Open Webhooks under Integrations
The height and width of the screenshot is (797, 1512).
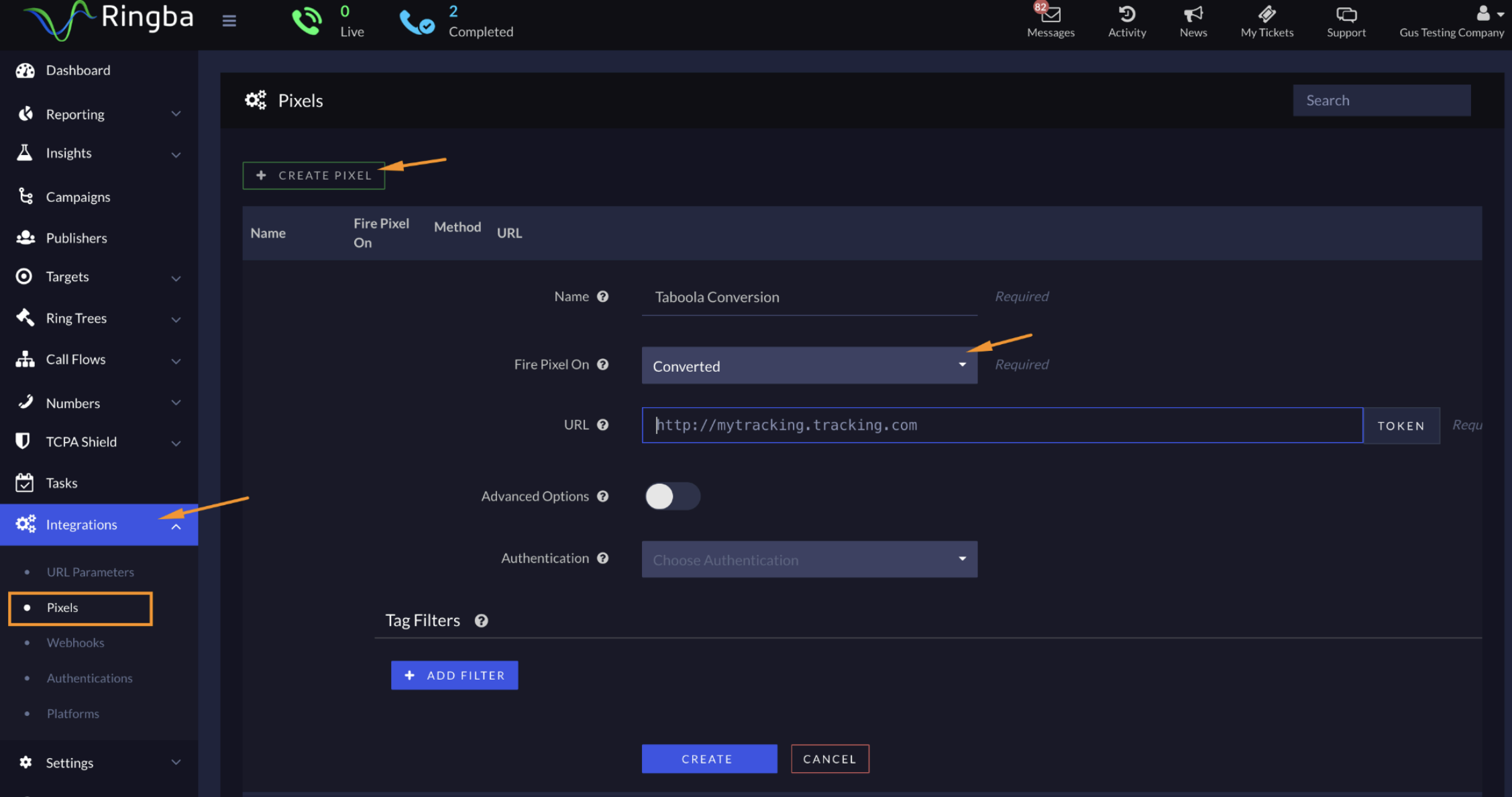75,643
